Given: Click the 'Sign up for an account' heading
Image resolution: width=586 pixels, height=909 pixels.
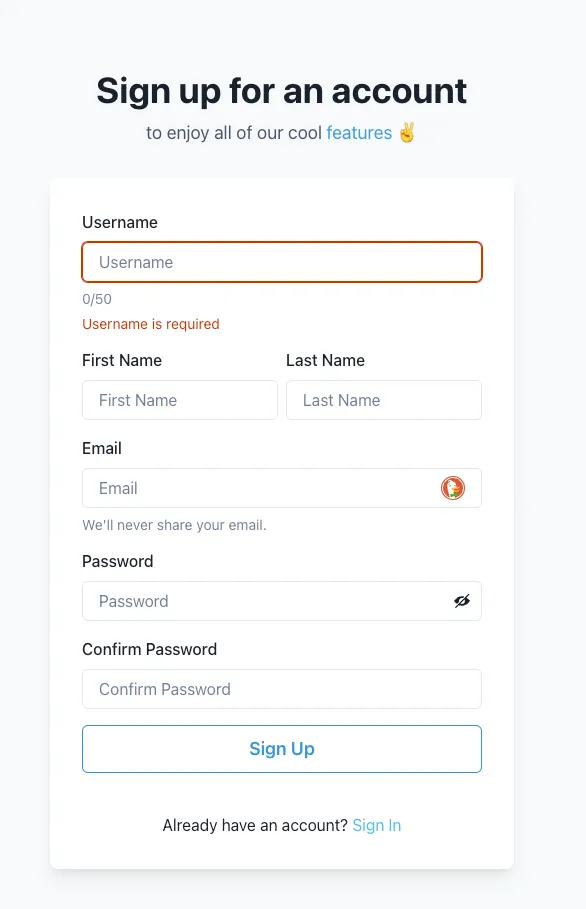Looking at the screenshot, I should (282, 91).
